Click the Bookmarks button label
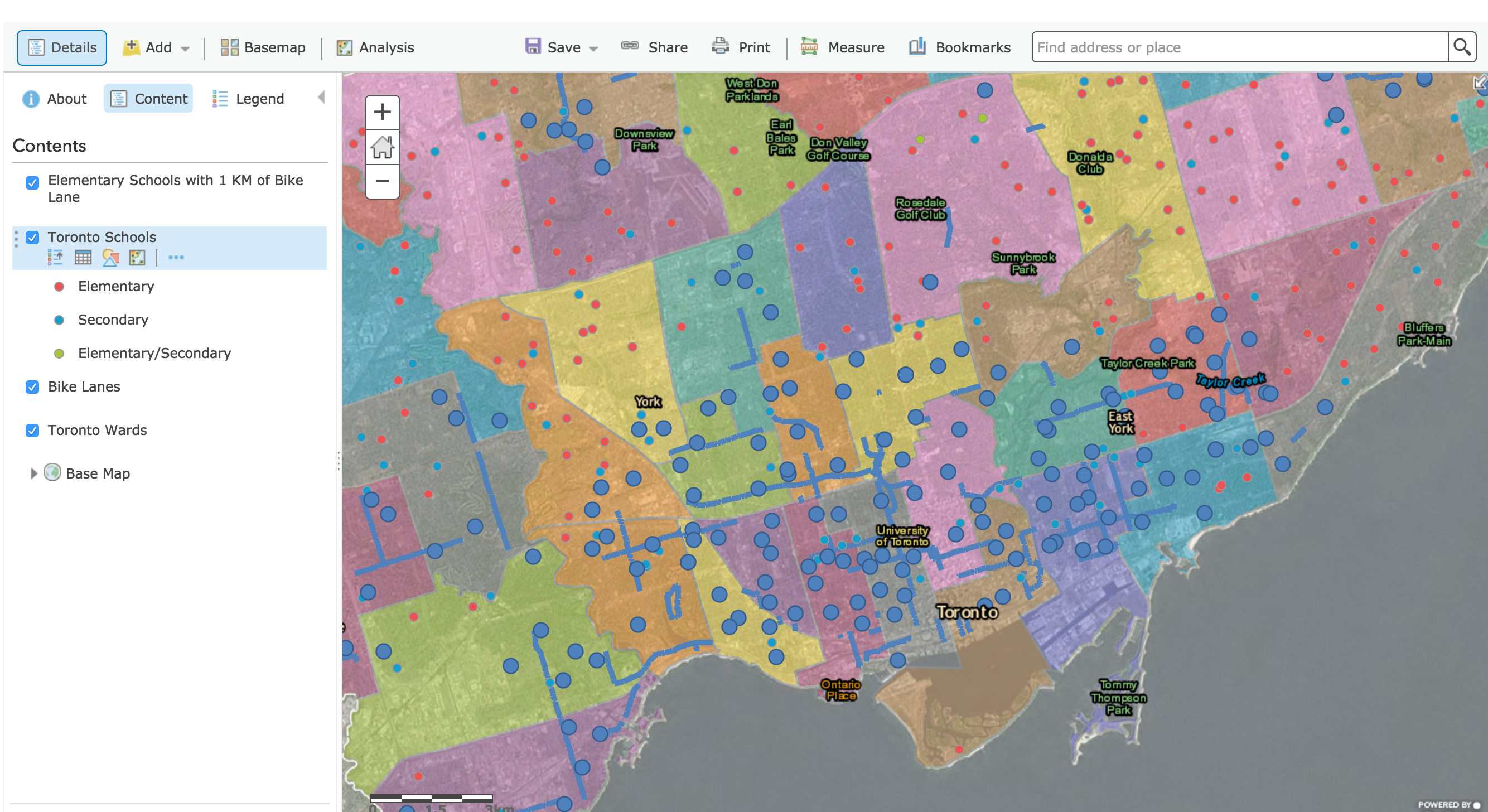Screen dimensions: 1488x812 click(x=973, y=47)
